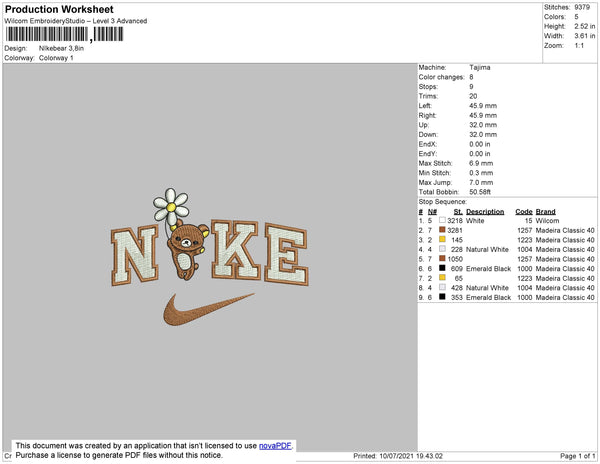The height and width of the screenshot is (464, 600).
Task: Click the Trims value '20'
Action: tap(473, 96)
